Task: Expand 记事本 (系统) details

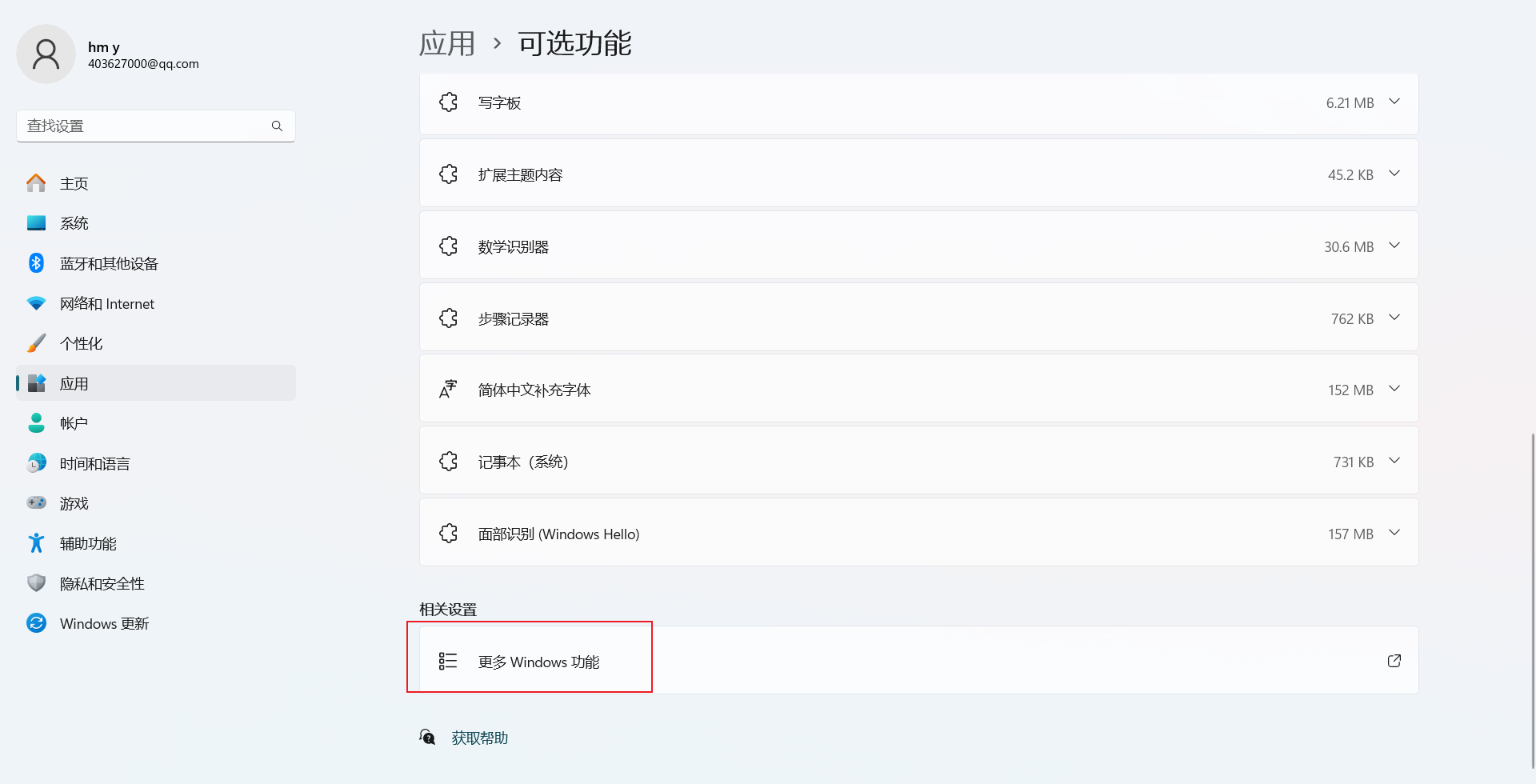Action: tap(1394, 461)
